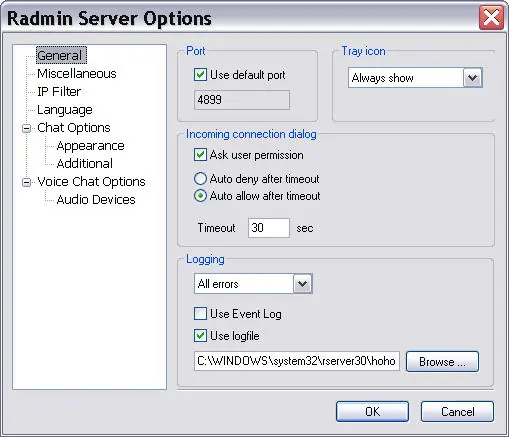Uncheck Use default port

click(200, 75)
